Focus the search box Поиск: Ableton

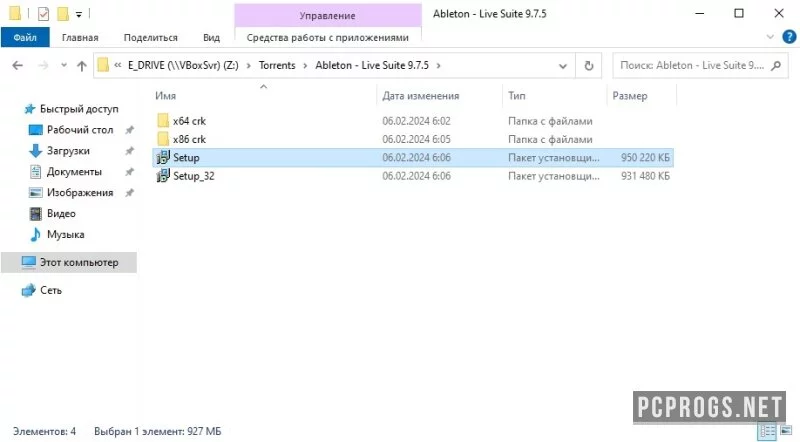pos(691,65)
